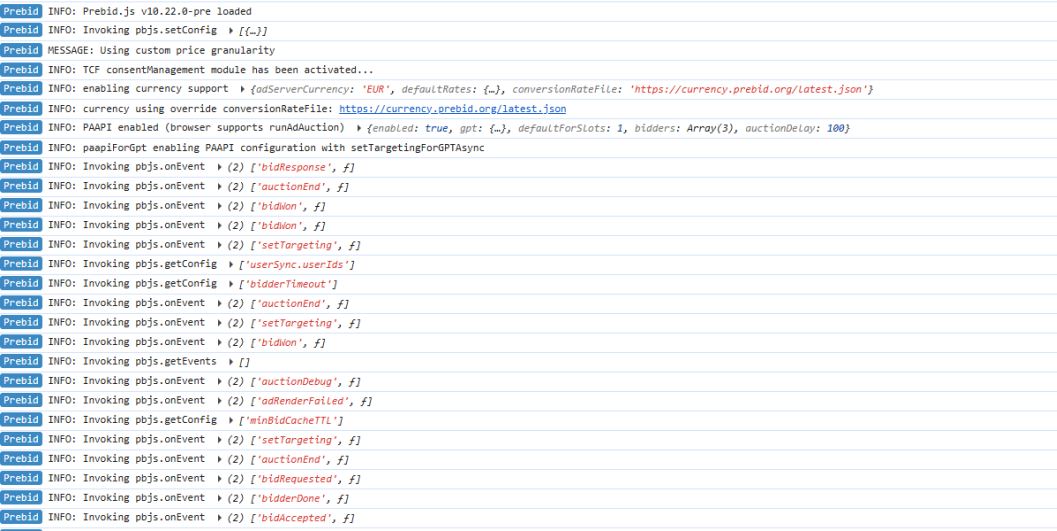Select the 'bidResponse' event name string
This screenshot has width=1057, height=531.
coord(296,168)
